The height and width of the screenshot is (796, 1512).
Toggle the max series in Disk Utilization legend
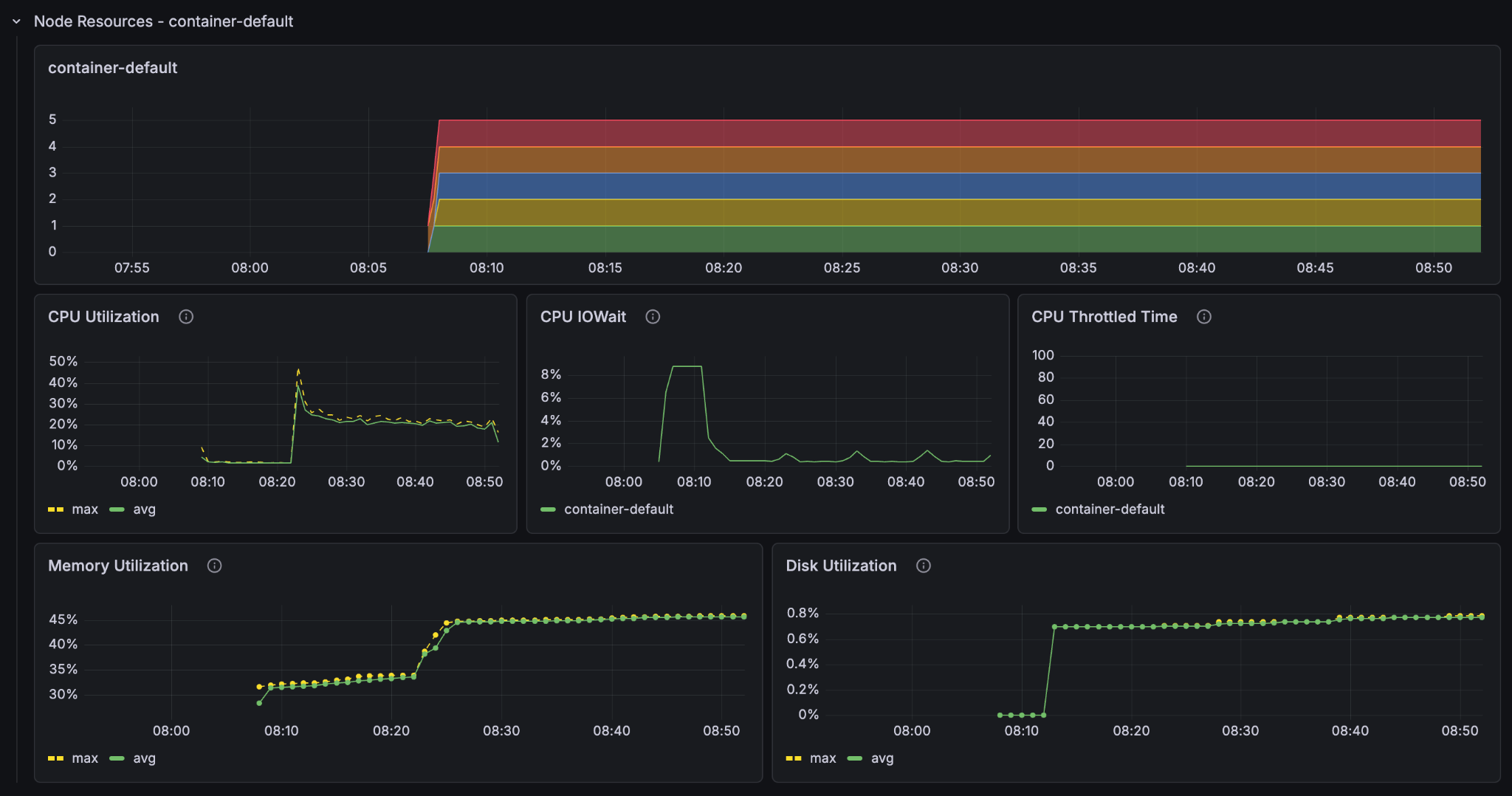(x=825, y=758)
